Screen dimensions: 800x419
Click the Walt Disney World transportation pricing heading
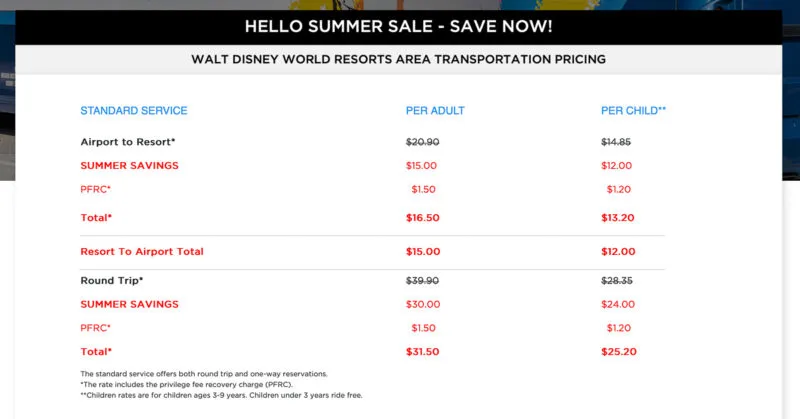tap(398, 59)
